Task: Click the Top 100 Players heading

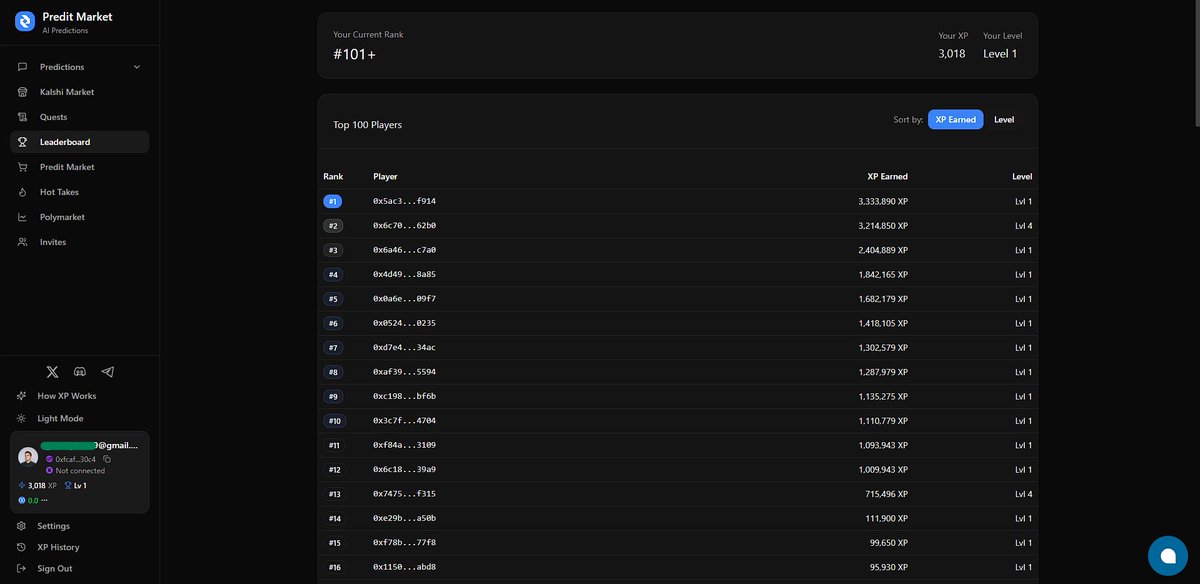Action: [368, 125]
